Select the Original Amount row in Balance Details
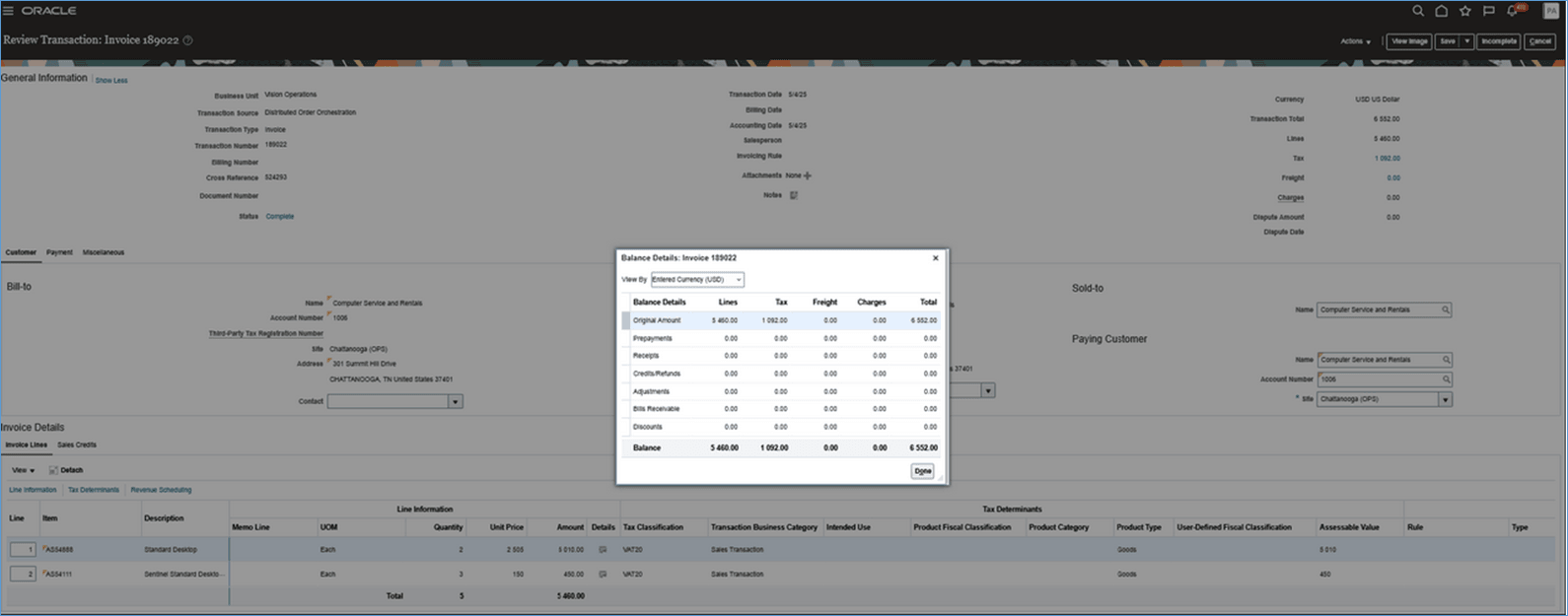Screen dimensions: 1568x616 (x=780, y=320)
